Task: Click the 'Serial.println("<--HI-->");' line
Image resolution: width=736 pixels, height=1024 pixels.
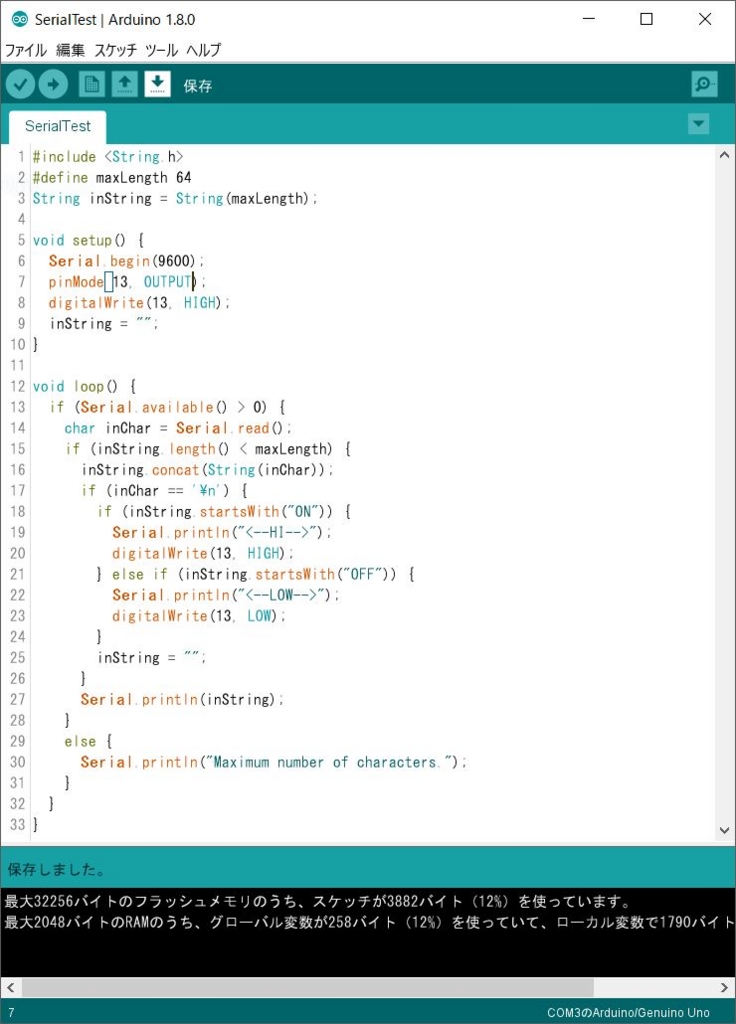Action: coord(222,533)
